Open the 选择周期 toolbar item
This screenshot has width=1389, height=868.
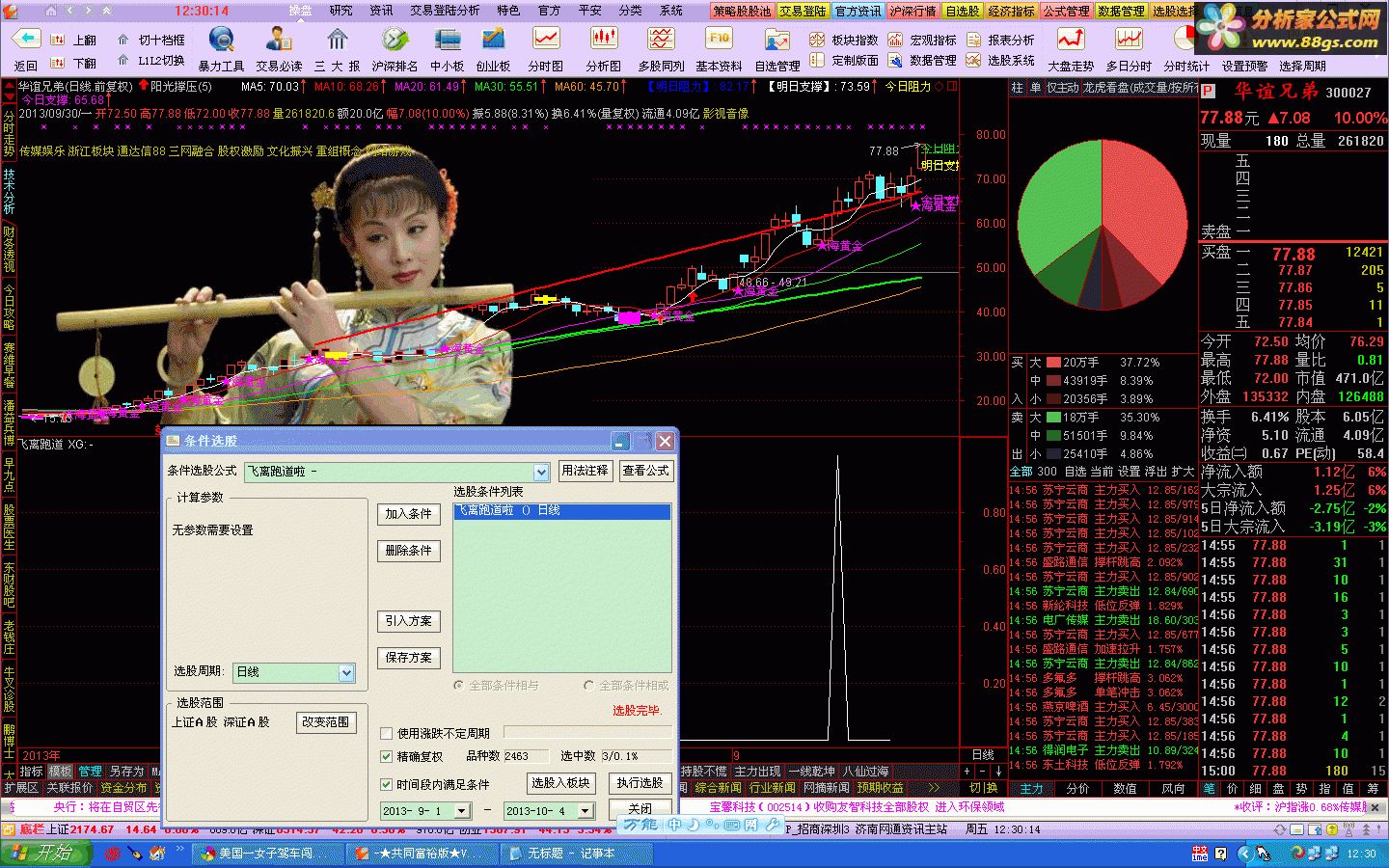tap(1302, 66)
